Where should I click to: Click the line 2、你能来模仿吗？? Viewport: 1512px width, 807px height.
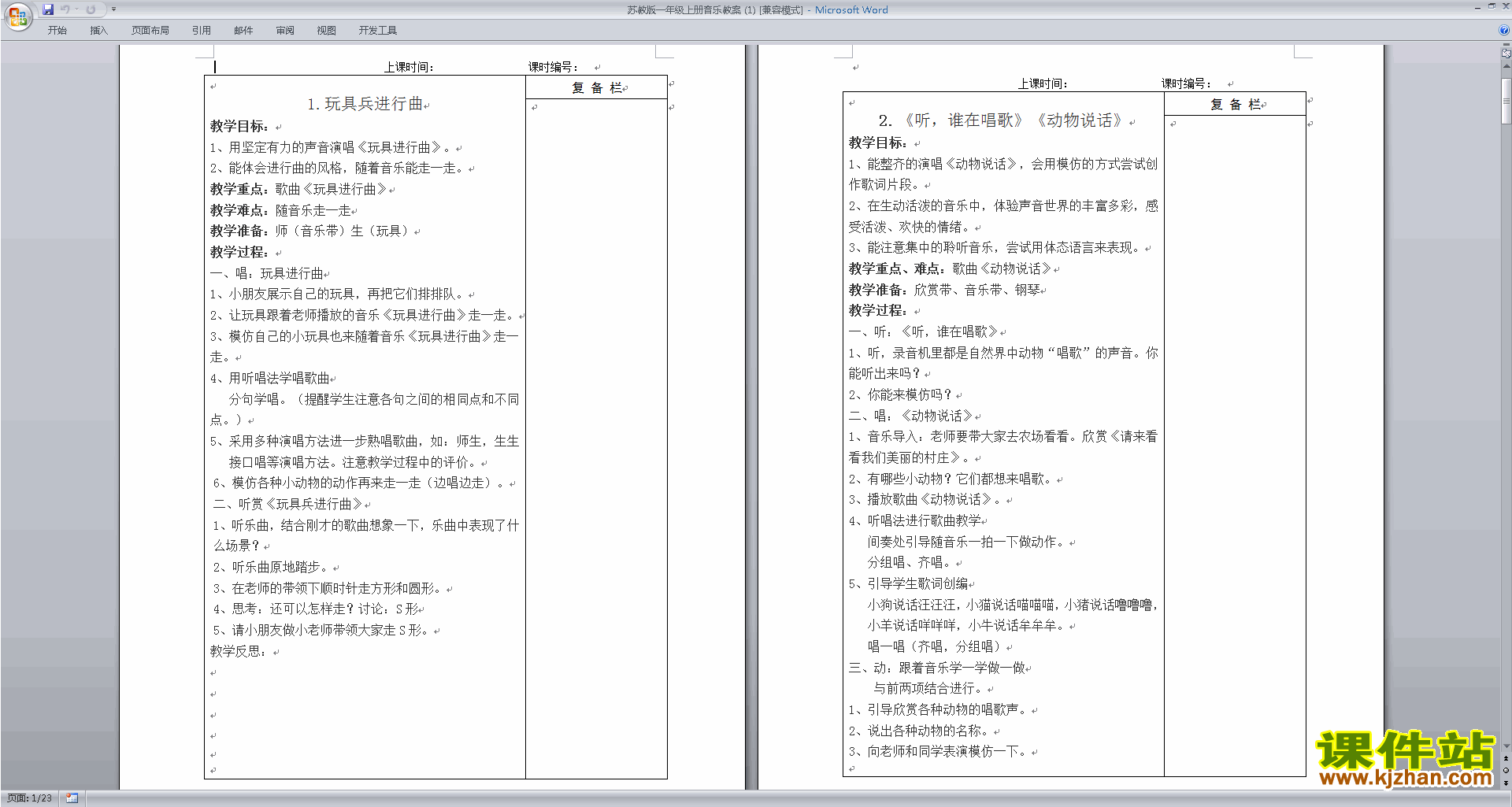click(900, 395)
